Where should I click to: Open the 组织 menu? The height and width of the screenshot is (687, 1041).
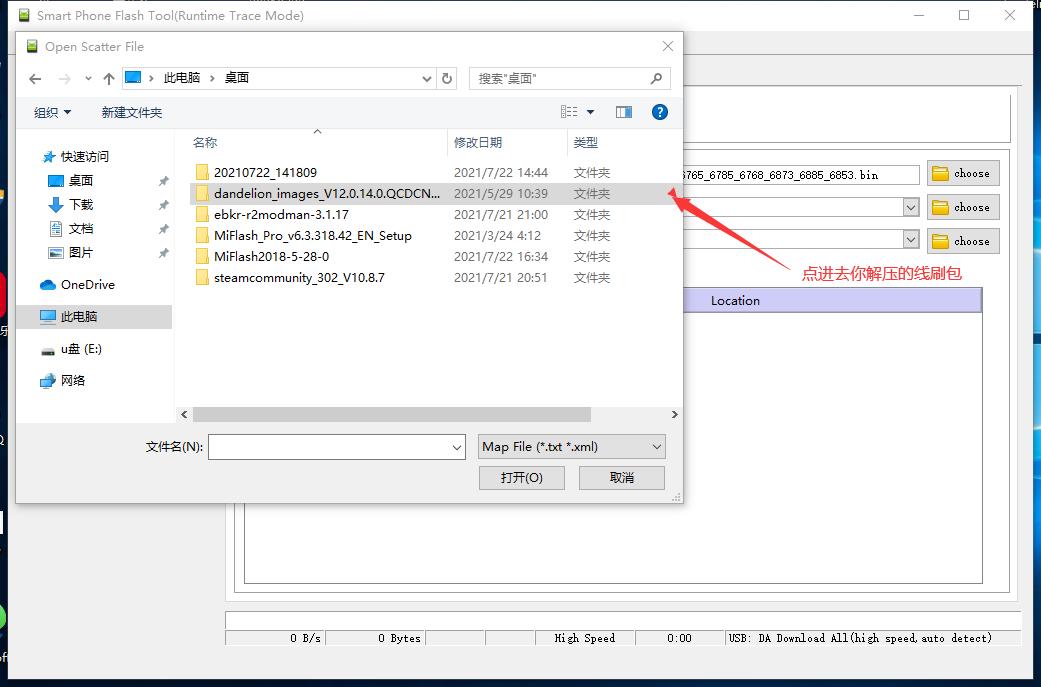tap(52, 113)
